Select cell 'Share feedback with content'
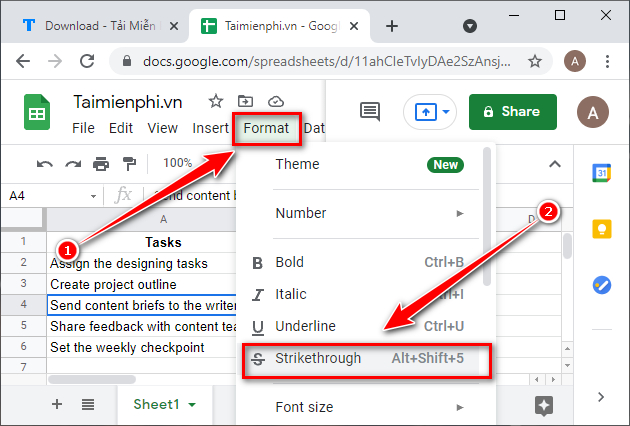Image resolution: width=630 pixels, height=426 pixels. (141, 326)
